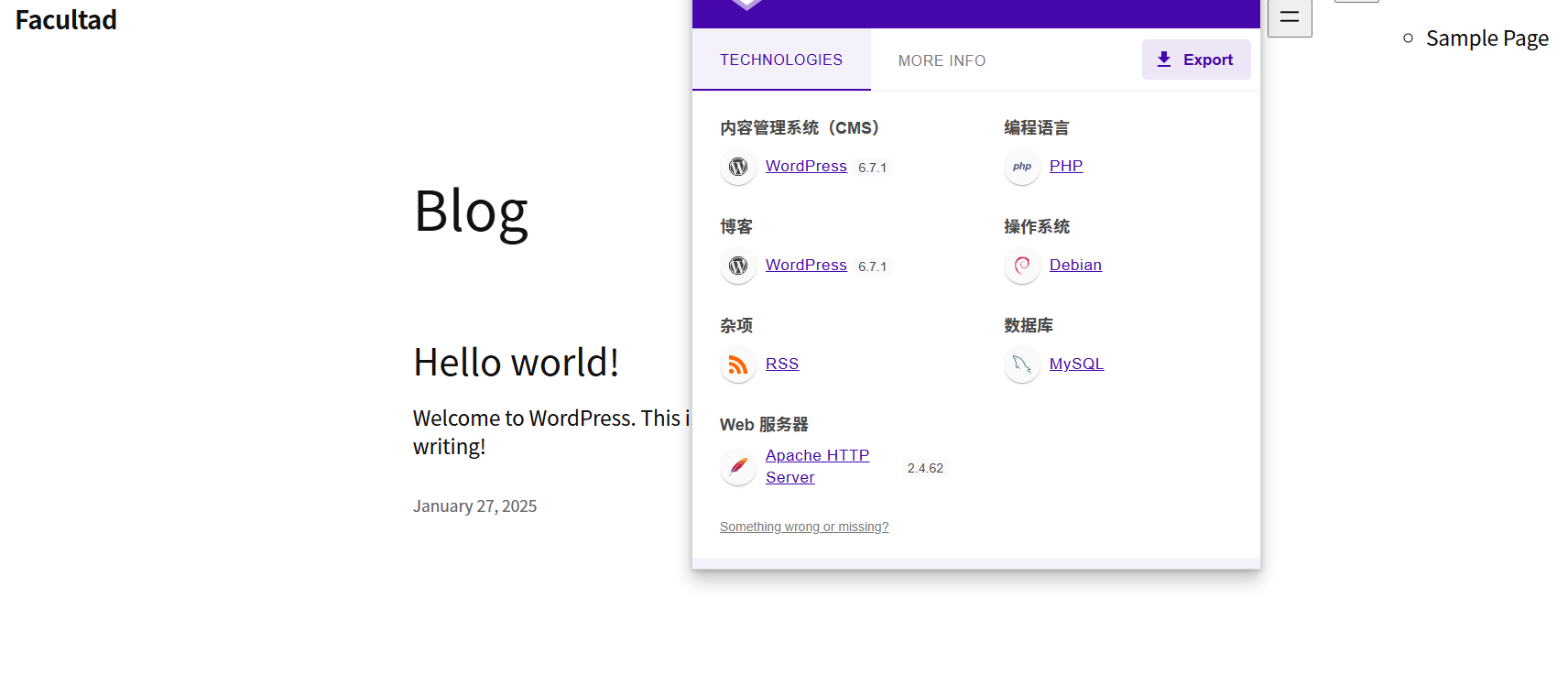Open the 'Hello world!' post title
The image size is (1568, 685).
coord(517,363)
